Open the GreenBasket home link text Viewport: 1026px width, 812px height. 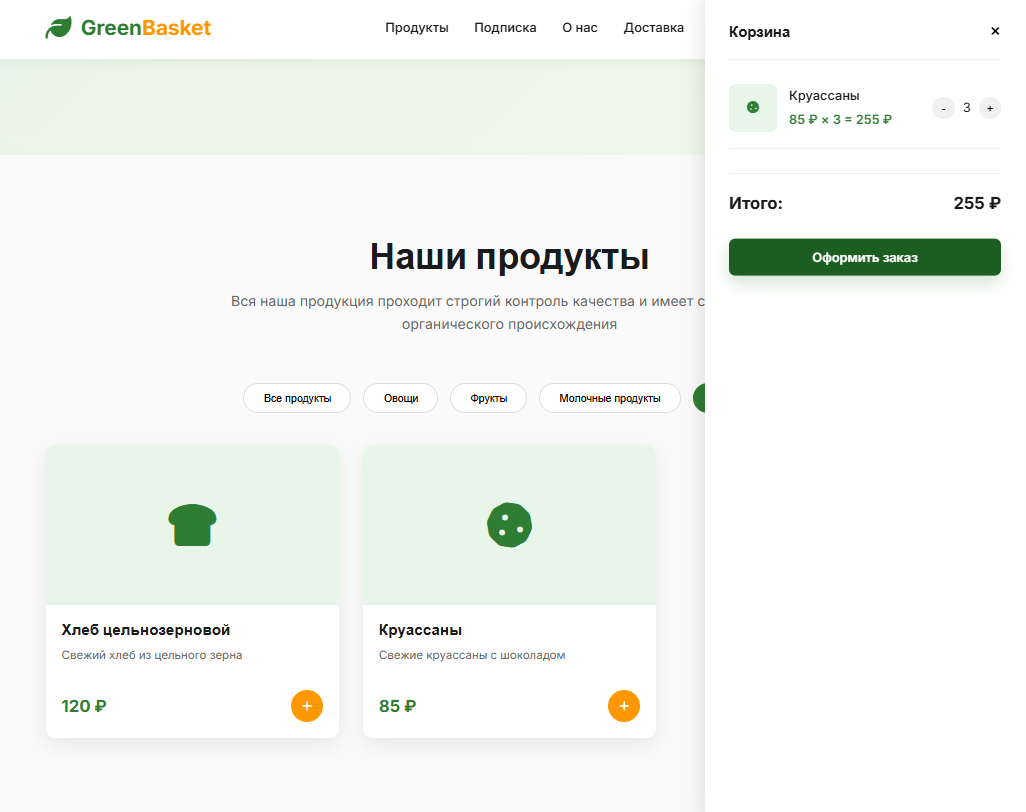pos(145,27)
